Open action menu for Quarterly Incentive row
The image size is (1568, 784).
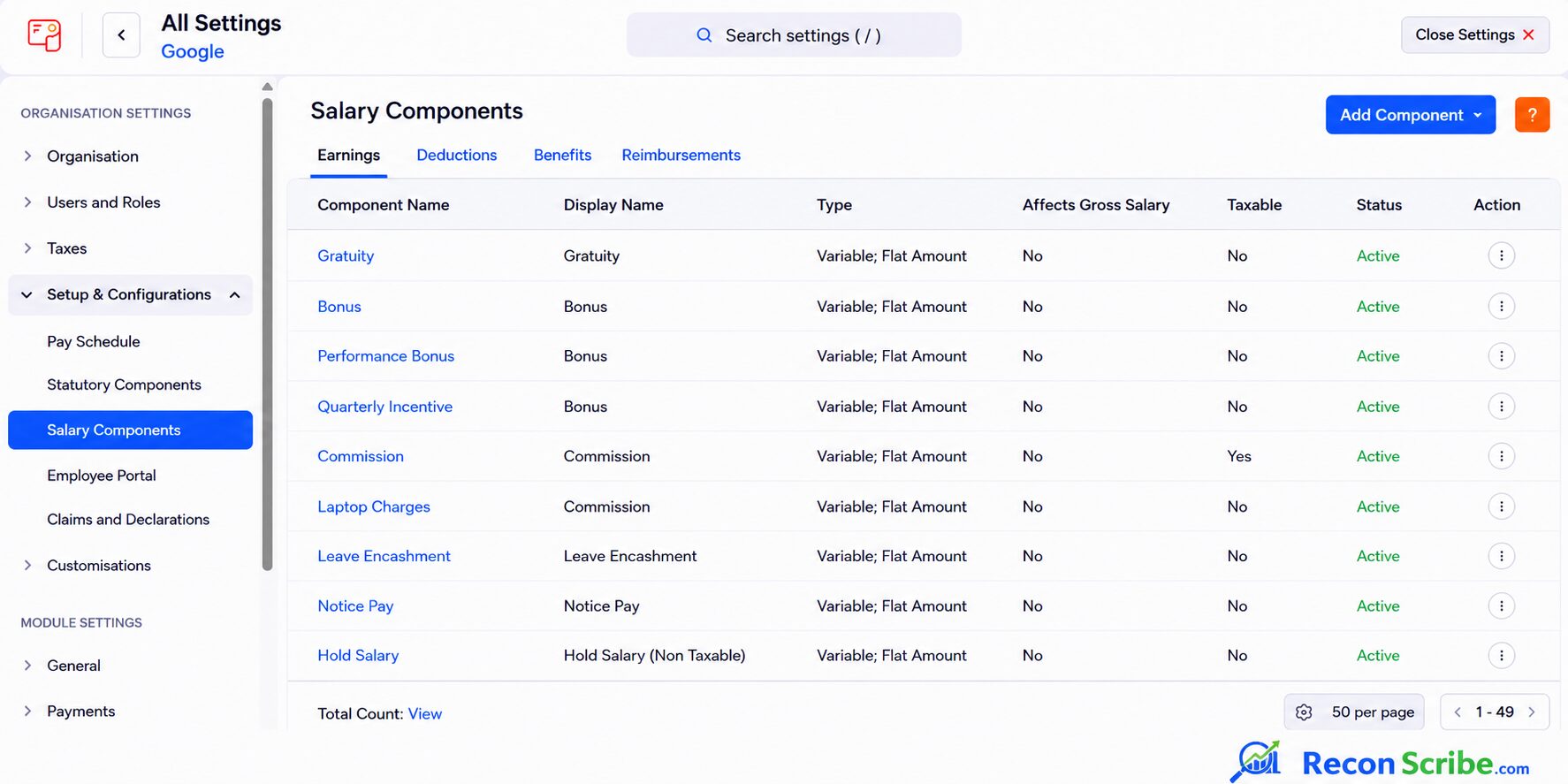click(x=1501, y=407)
